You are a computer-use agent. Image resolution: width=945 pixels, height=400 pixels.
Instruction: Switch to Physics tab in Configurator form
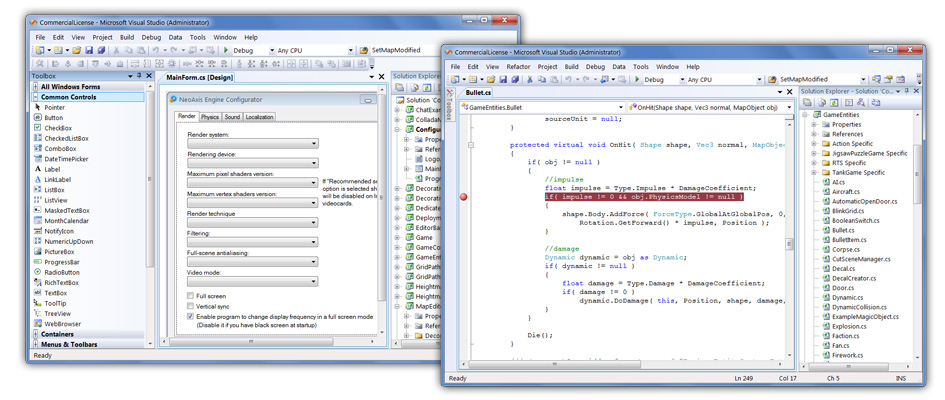pyautogui.click(x=210, y=117)
